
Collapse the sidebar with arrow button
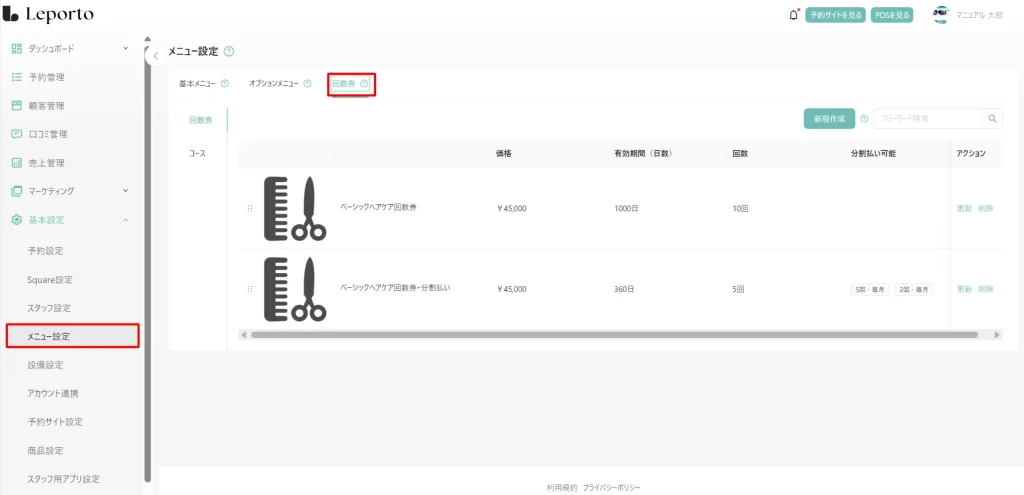coord(155,56)
